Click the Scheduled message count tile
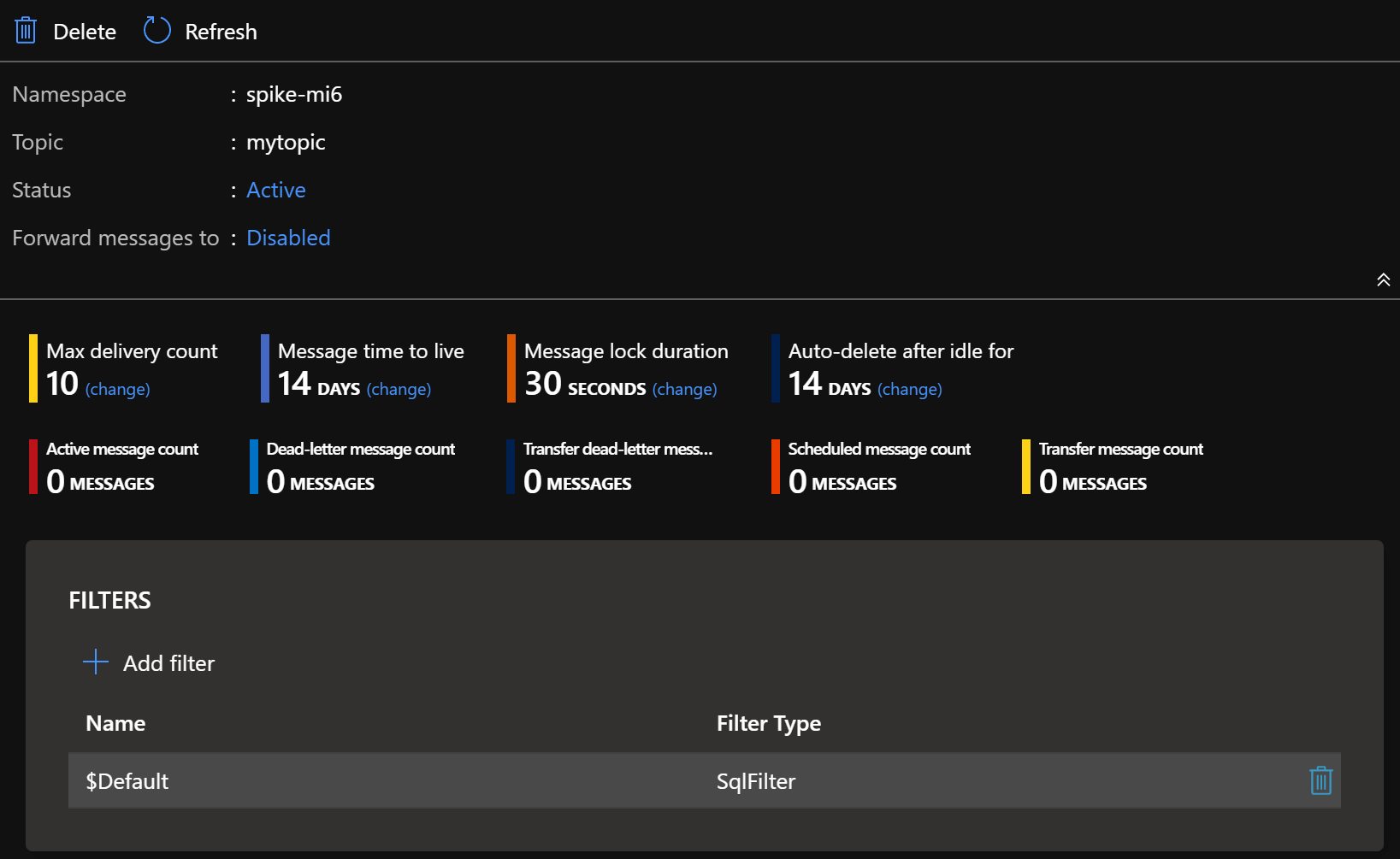Screen dimensions: 1400x859 (x=871, y=467)
